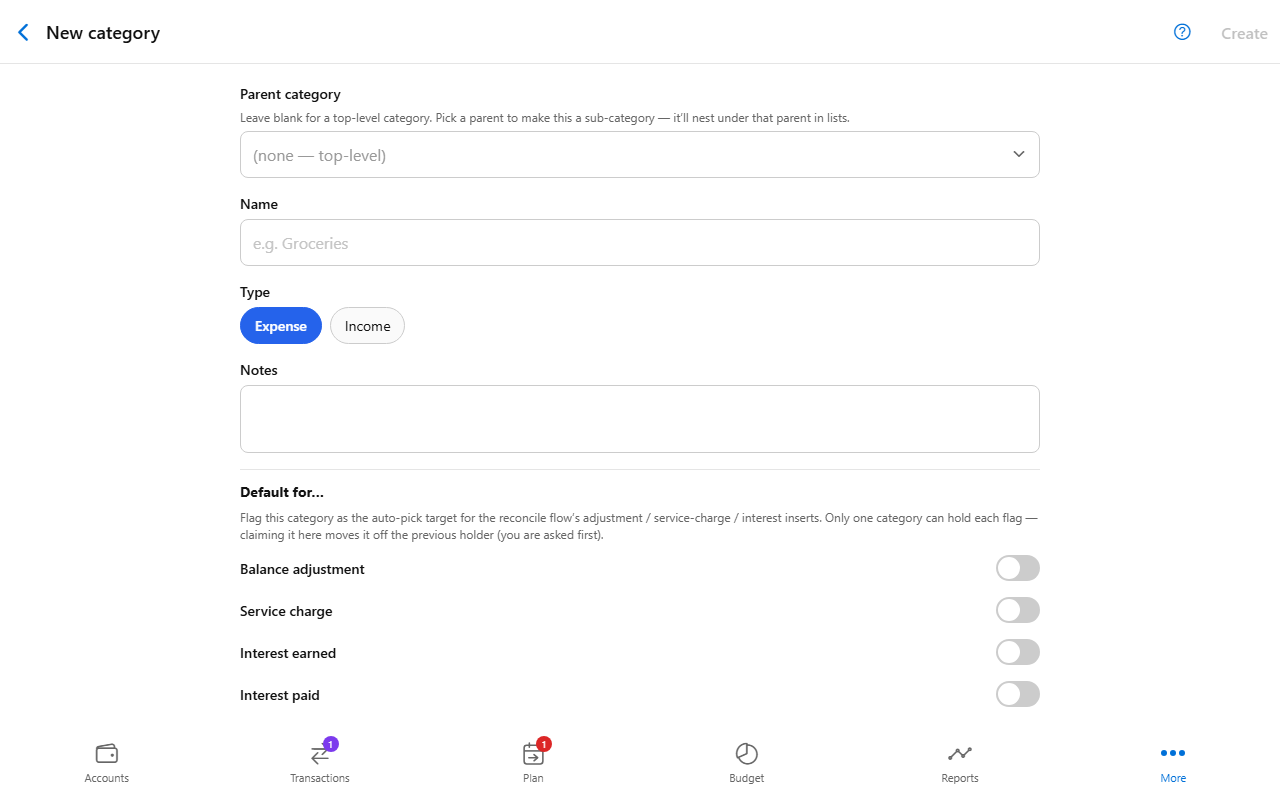Go back using the arrow icon

[x=23, y=33]
